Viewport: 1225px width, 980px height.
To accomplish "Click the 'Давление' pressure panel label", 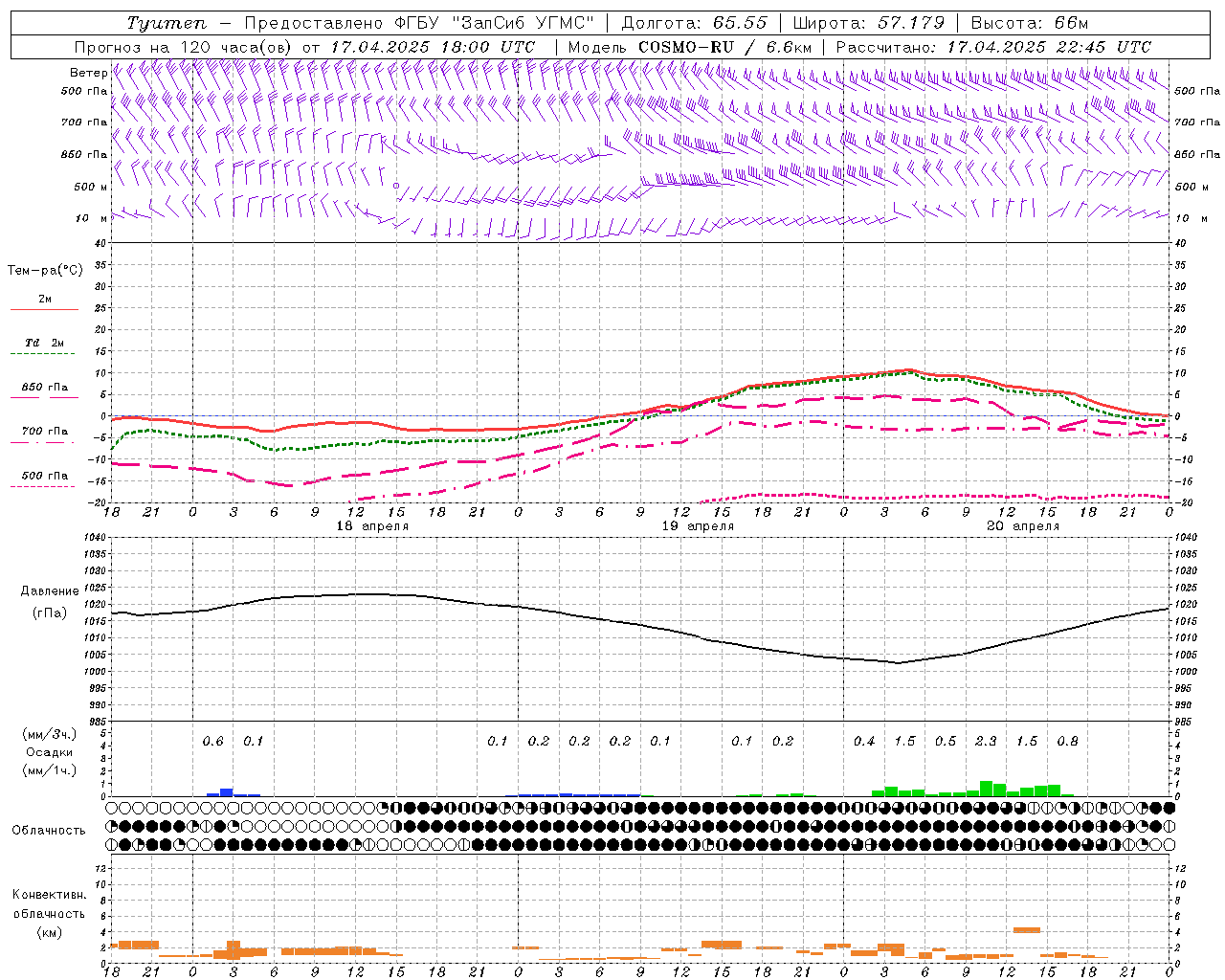I will 50,591.
